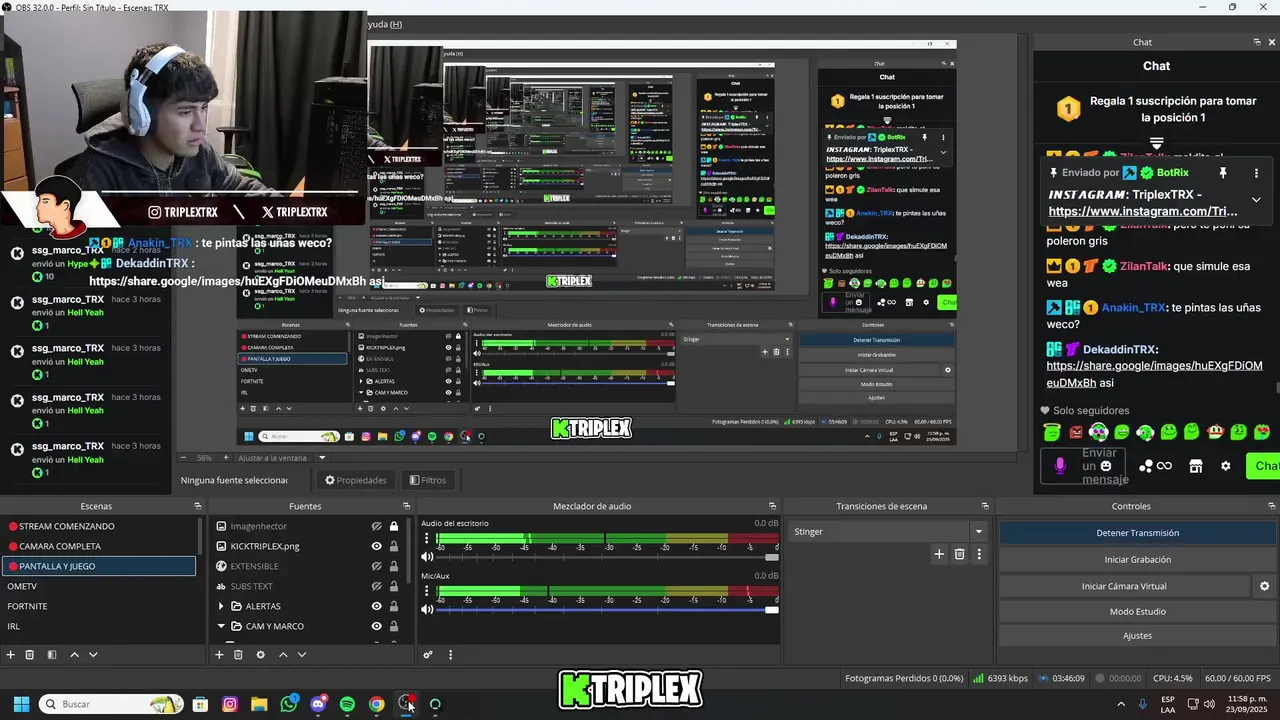Image resolution: width=1280 pixels, height=720 pixels.
Task: Switch to CAMARA COMPLETA scene
Action: pos(54,546)
